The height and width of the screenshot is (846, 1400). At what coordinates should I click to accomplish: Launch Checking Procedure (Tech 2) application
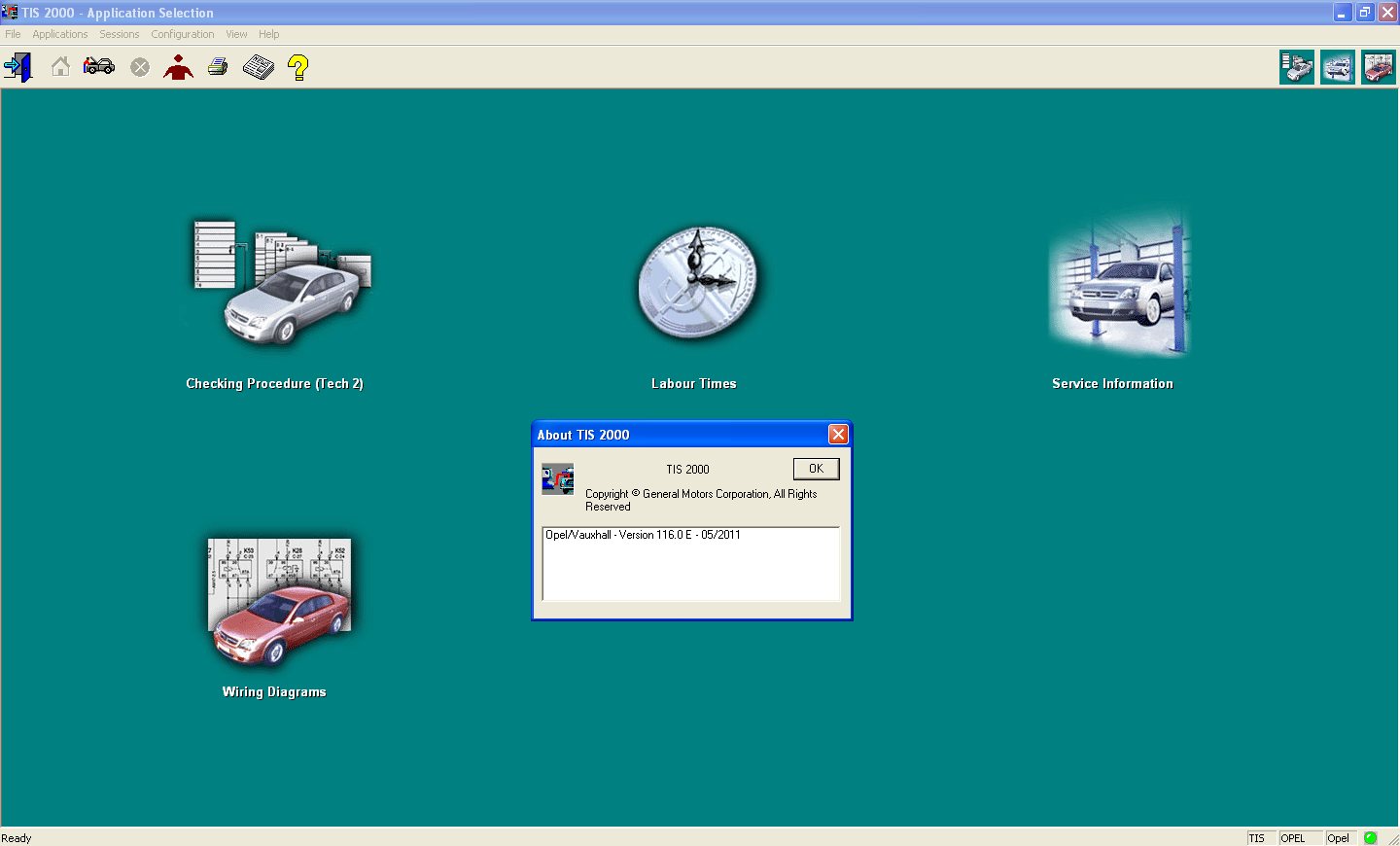(x=279, y=284)
